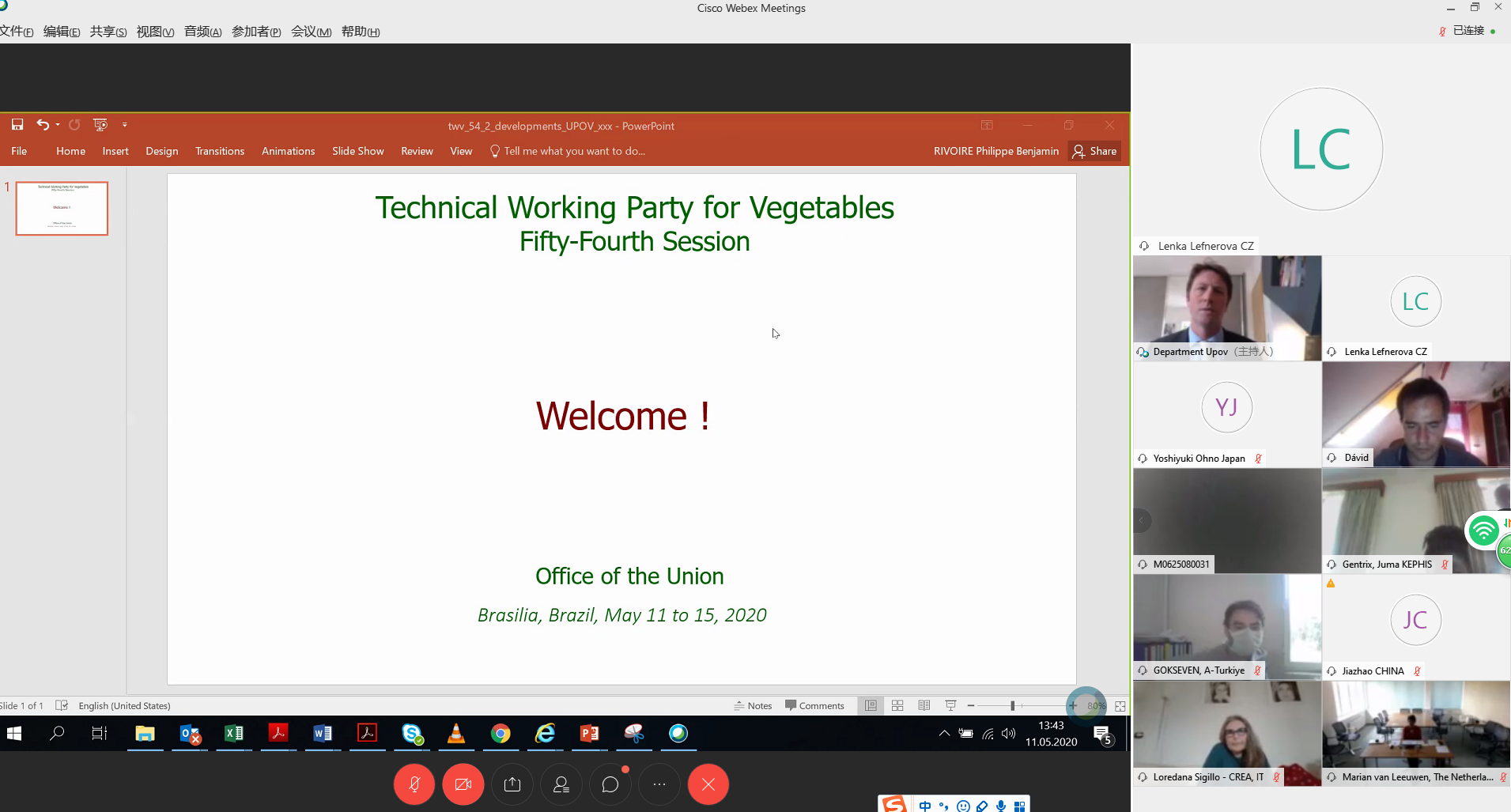Expand the system tray hidden icons chevron
Viewport: 1511px width, 812px height.
coord(944,734)
